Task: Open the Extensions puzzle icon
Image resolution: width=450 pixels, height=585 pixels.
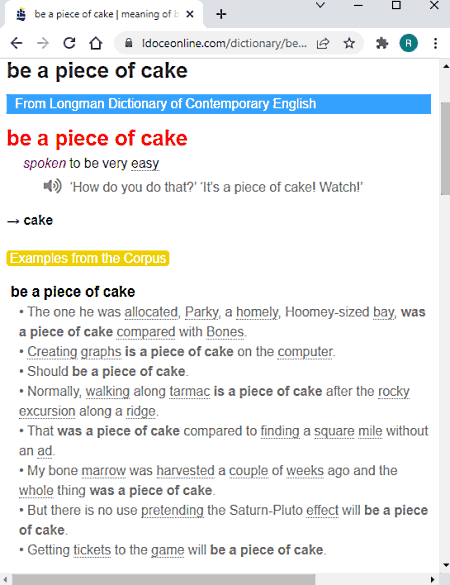Action: click(x=382, y=44)
